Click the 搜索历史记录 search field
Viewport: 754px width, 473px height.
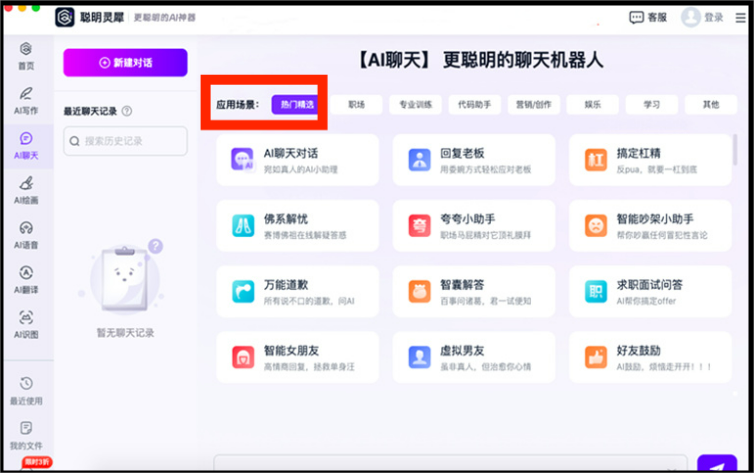pyautogui.click(x=125, y=141)
